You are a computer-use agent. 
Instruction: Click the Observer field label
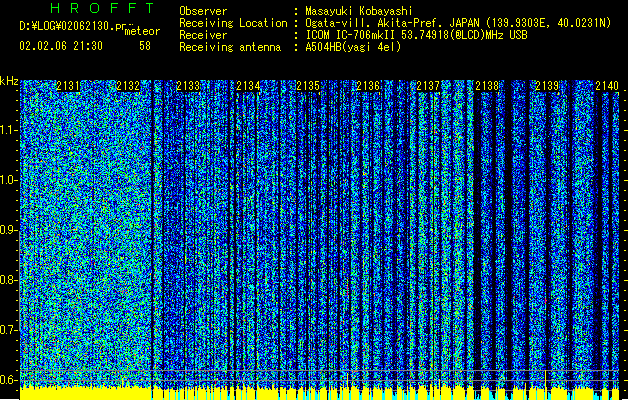pyautogui.click(x=203, y=11)
